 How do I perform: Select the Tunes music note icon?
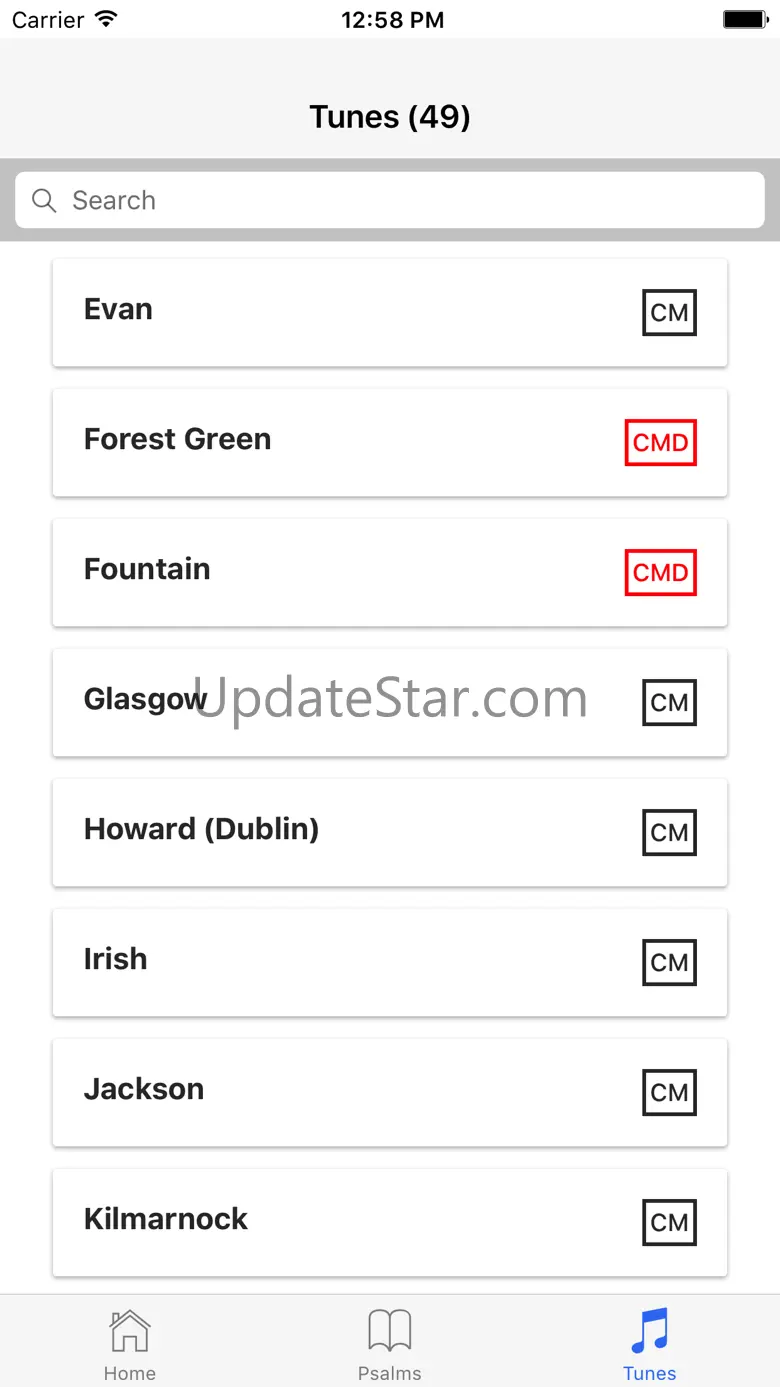pos(650,1332)
